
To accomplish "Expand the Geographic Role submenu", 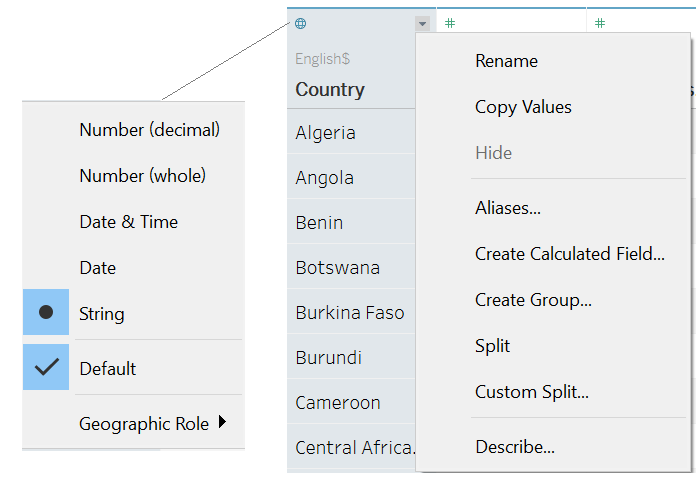I will point(152,424).
